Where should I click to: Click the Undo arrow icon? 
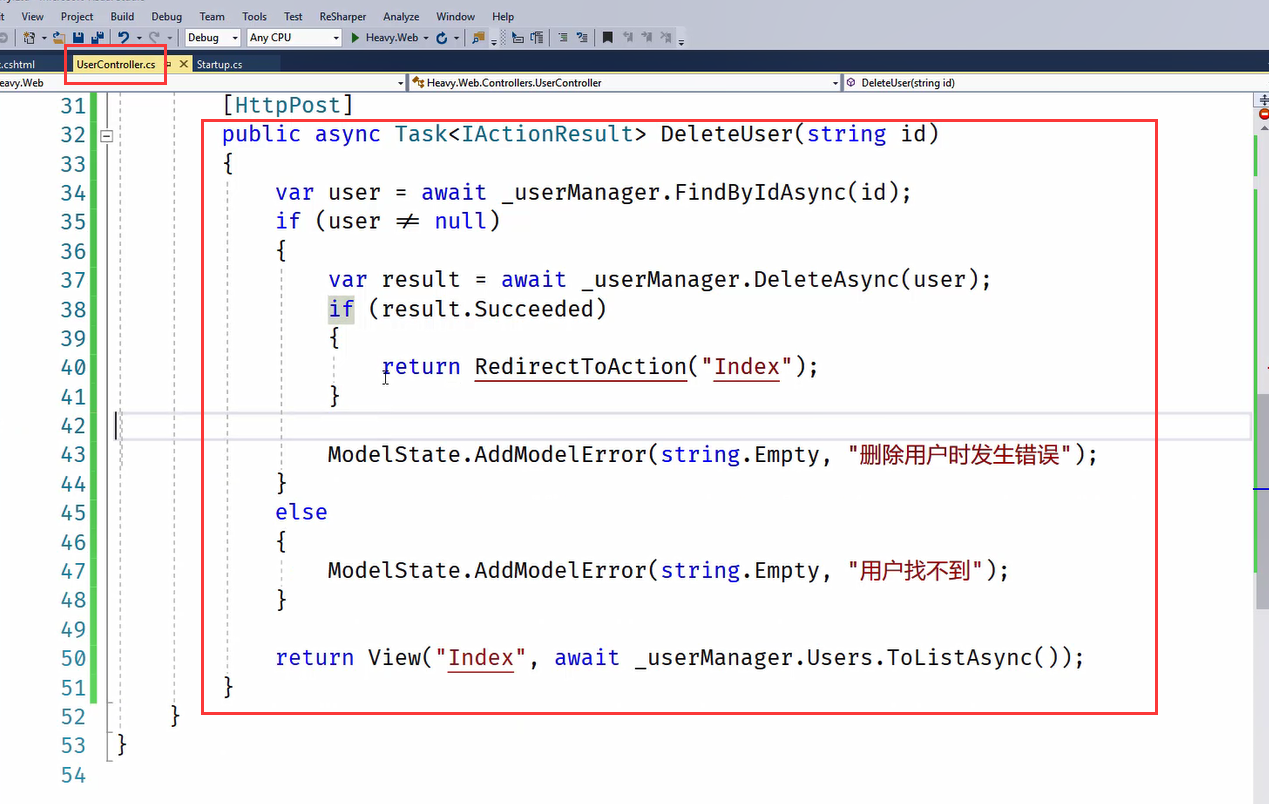123,37
